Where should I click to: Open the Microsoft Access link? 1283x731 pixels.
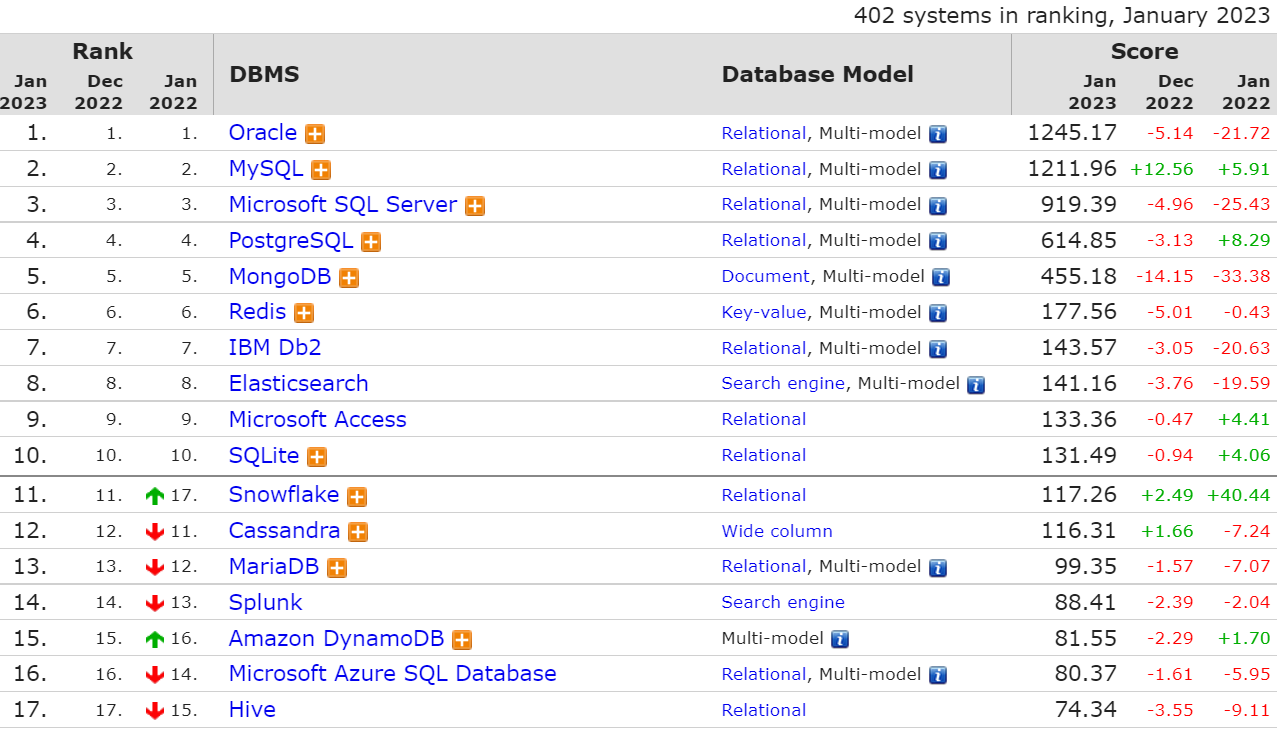coord(318,420)
